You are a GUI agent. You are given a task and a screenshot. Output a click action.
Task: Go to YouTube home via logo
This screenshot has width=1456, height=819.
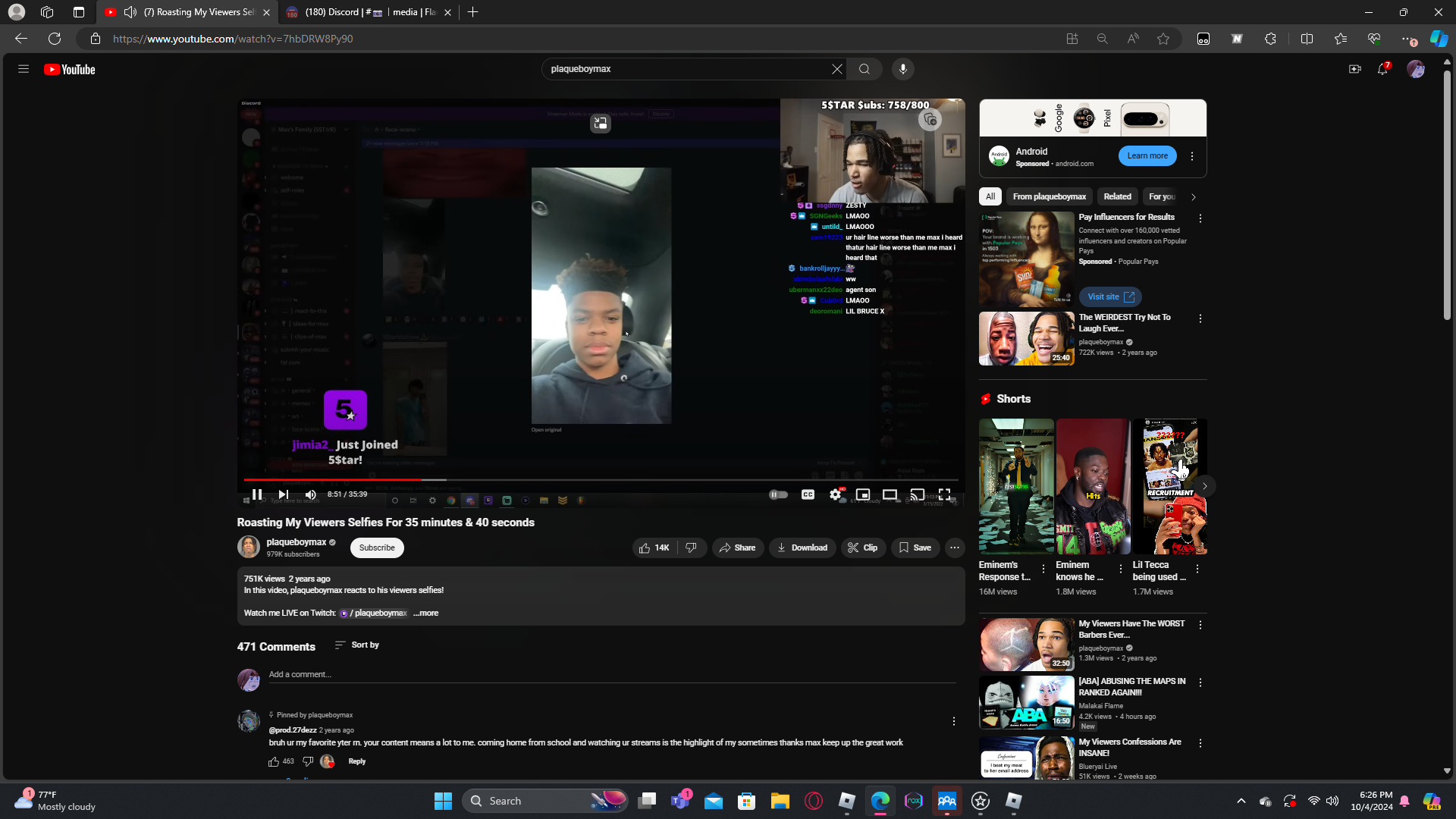pos(70,69)
